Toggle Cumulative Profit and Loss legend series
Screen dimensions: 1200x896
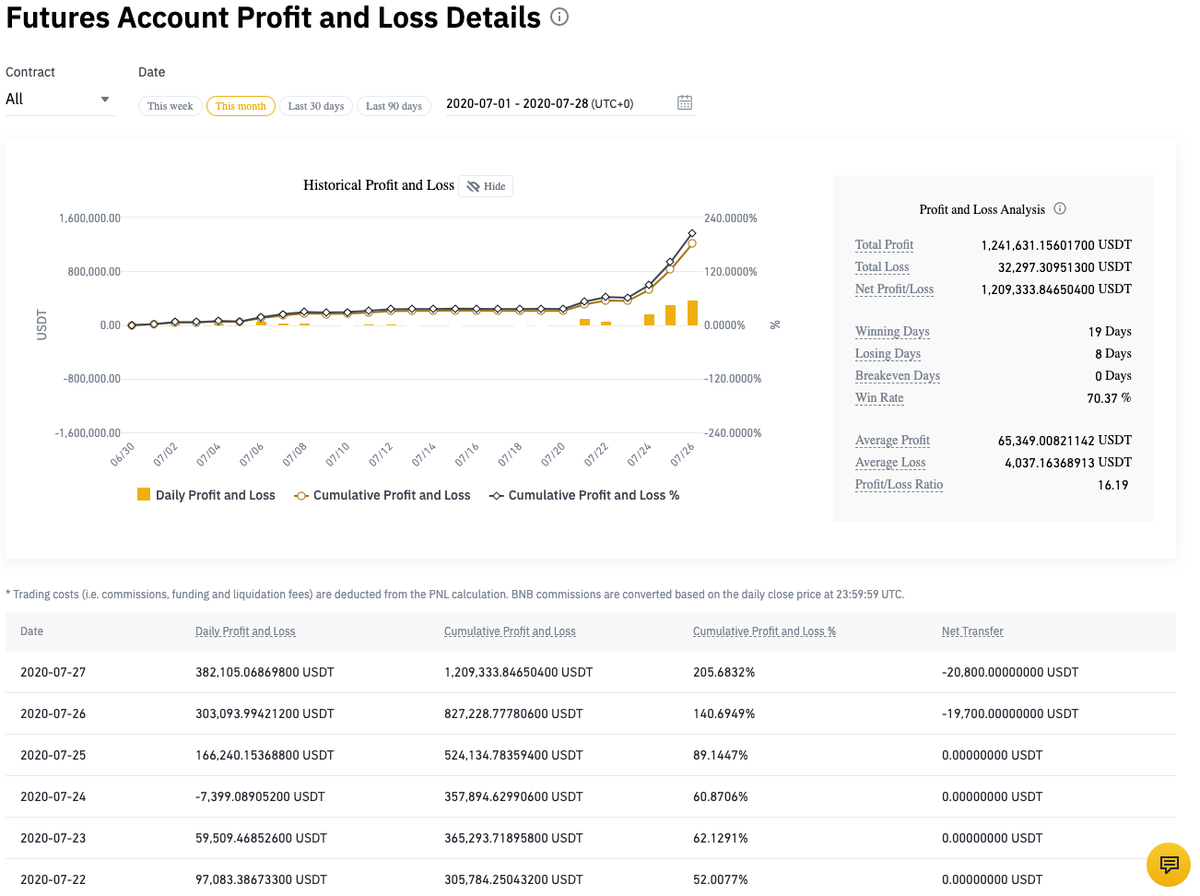(382, 495)
